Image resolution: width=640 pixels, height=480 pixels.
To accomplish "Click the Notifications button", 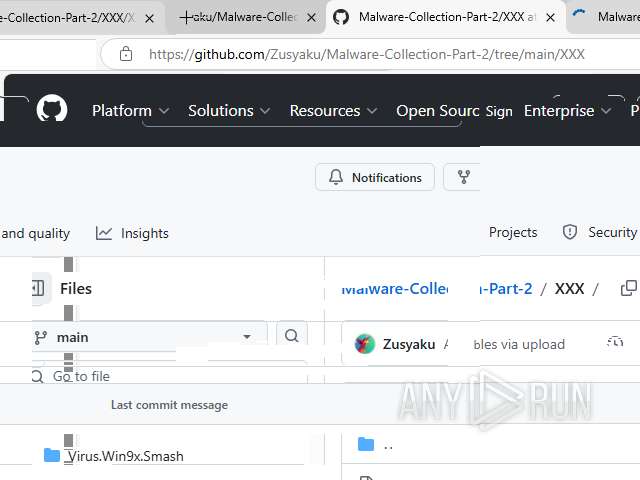I will point(375,177).
